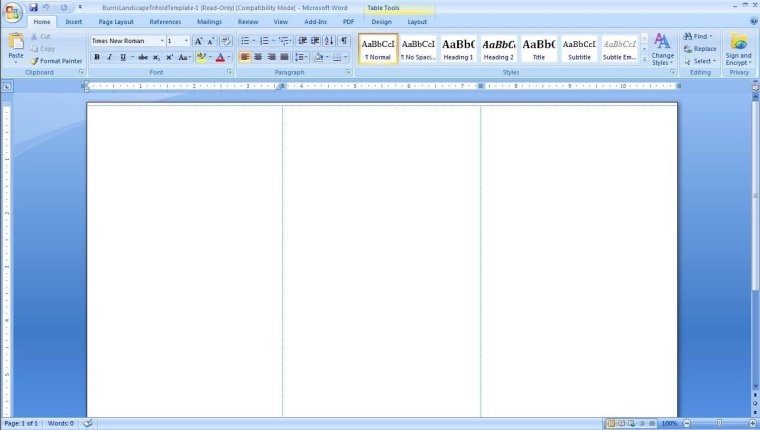
Task: Click the Replace button
Action: point(700,48)
